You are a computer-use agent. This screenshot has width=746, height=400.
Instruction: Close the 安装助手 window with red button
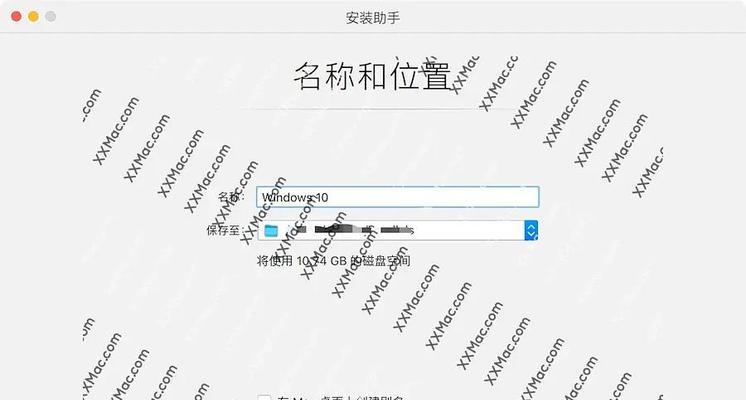tap(16, 17)
